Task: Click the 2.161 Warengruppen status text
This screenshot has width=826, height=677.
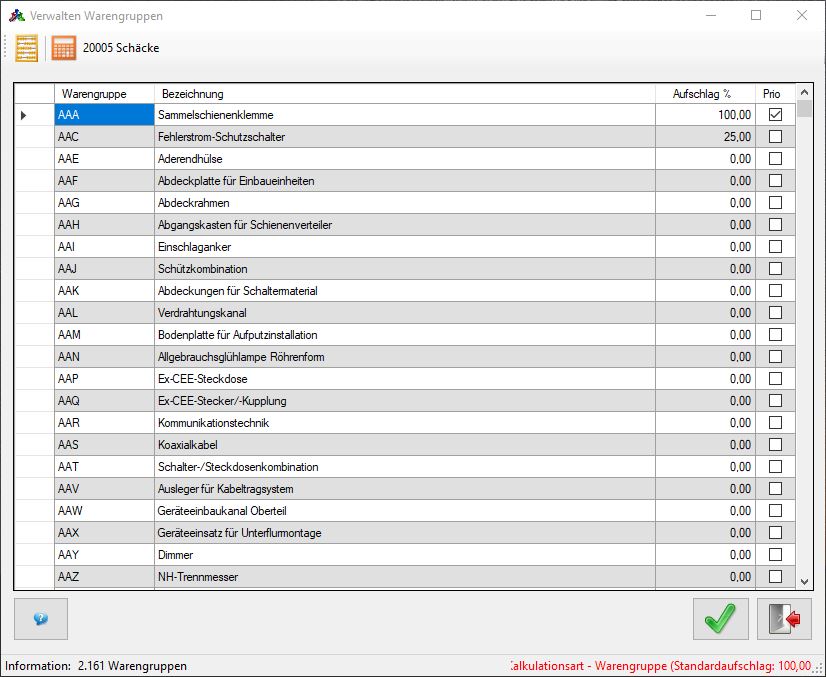Action: [x=132, y=666]
